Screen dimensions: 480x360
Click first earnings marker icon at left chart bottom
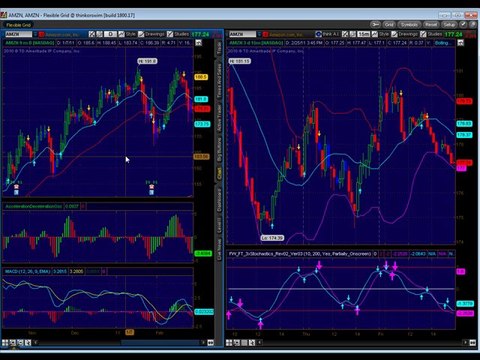click(16, 187)
